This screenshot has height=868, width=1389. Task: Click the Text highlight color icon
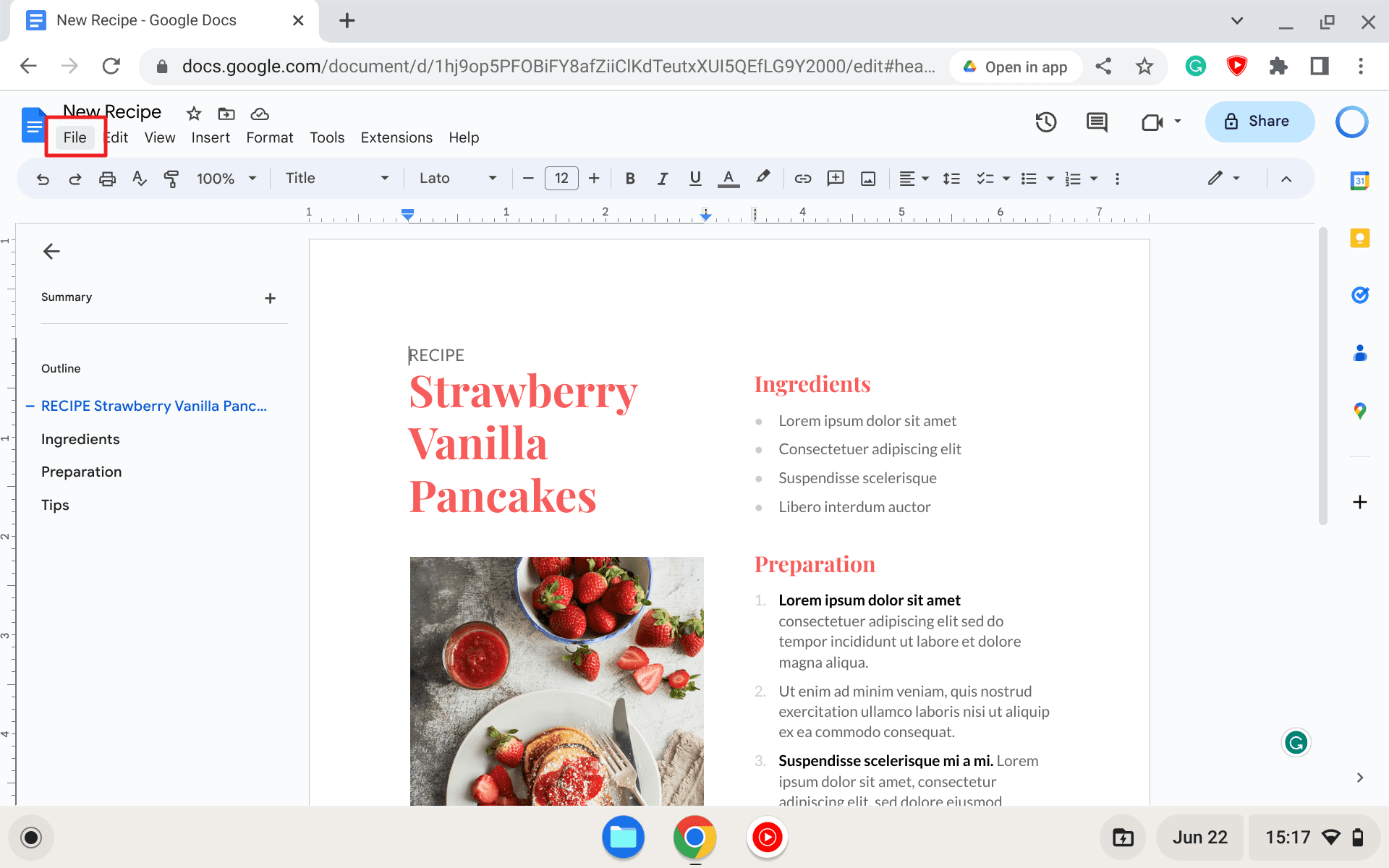pos(762,178)
